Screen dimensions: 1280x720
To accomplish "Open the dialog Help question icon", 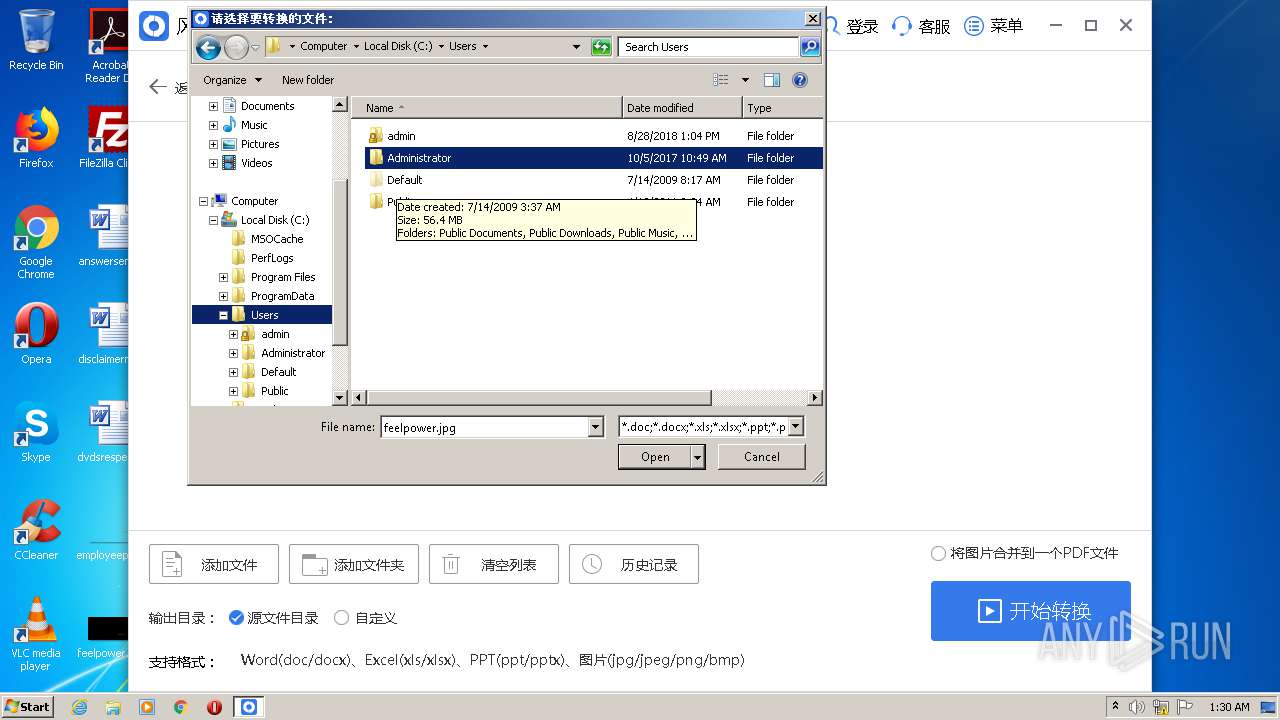I will click(800, 80).
